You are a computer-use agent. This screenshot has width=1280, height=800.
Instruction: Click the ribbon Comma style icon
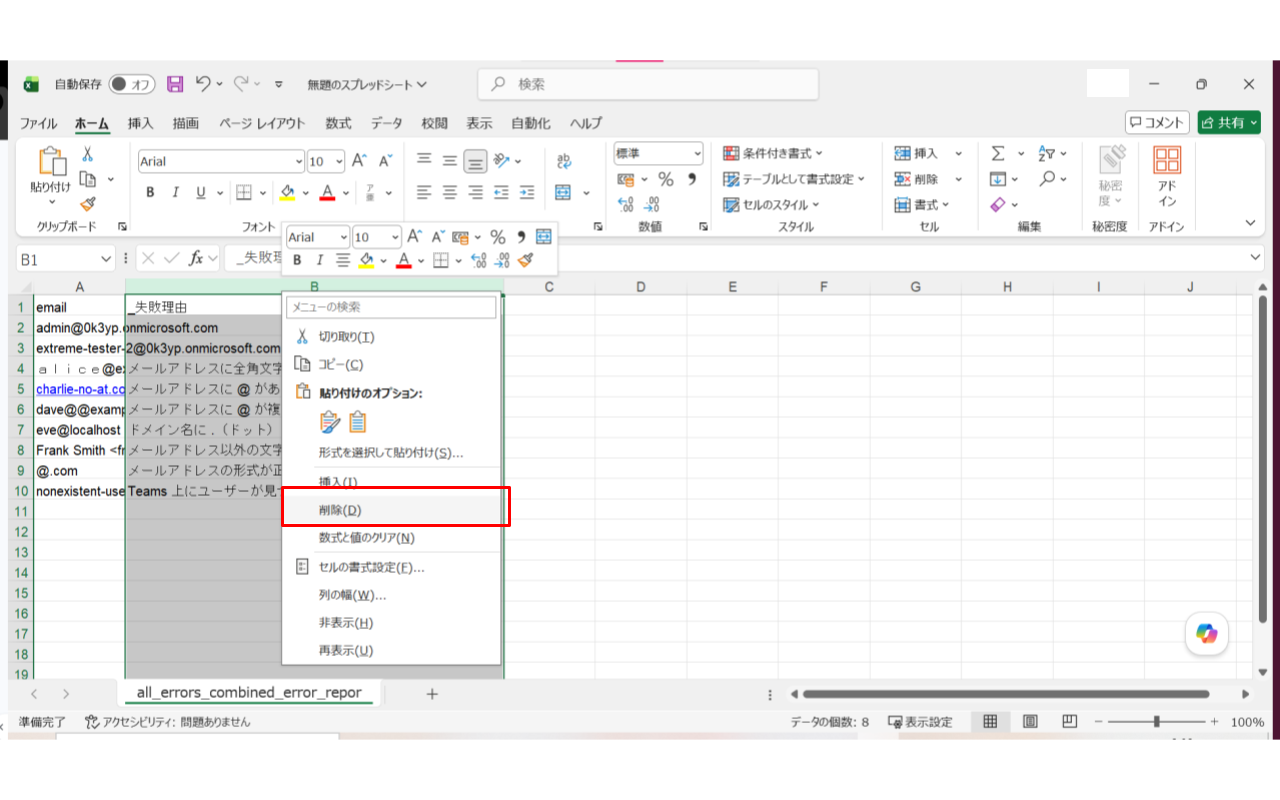tap(691, 180)
